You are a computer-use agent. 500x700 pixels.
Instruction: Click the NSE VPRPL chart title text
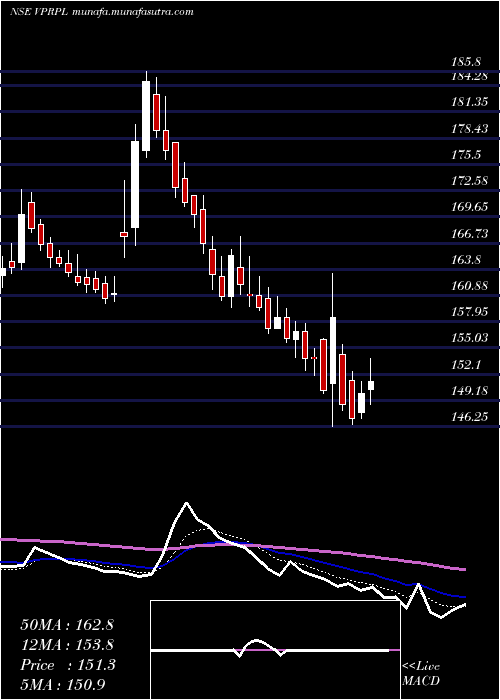102,12
